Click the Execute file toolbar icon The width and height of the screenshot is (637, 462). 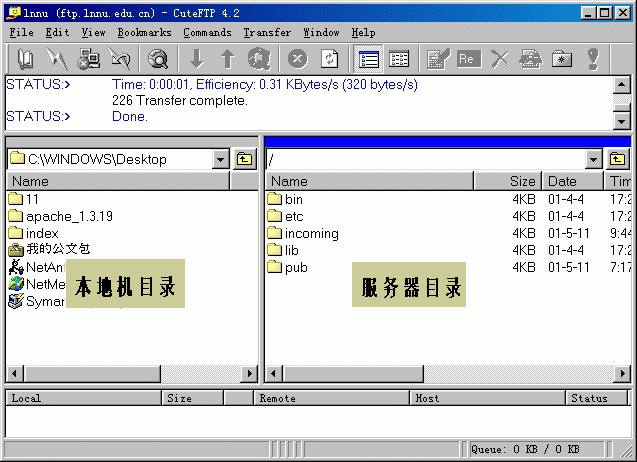click(531, 59)
